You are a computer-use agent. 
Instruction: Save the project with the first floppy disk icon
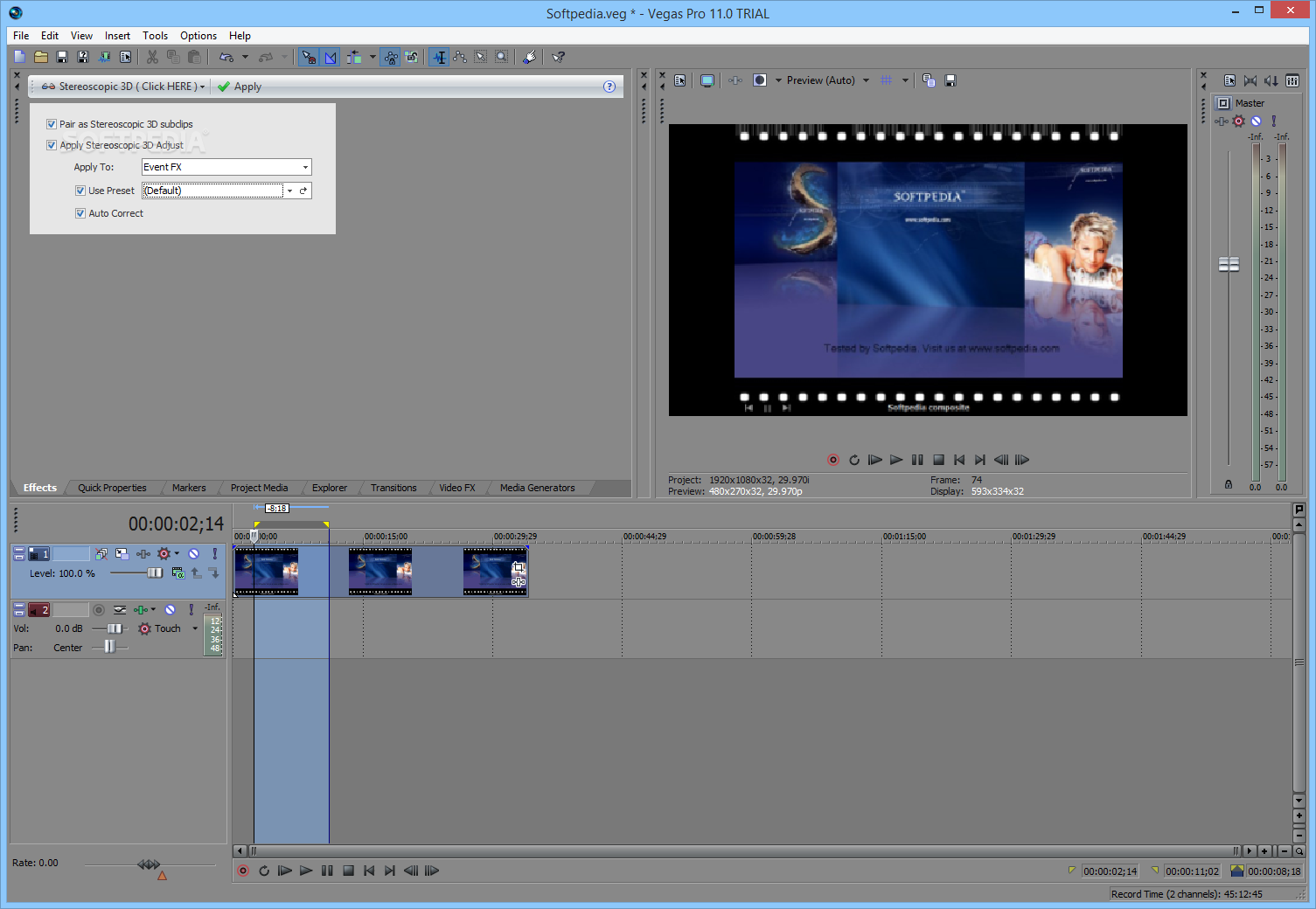(x=62, y=57)
